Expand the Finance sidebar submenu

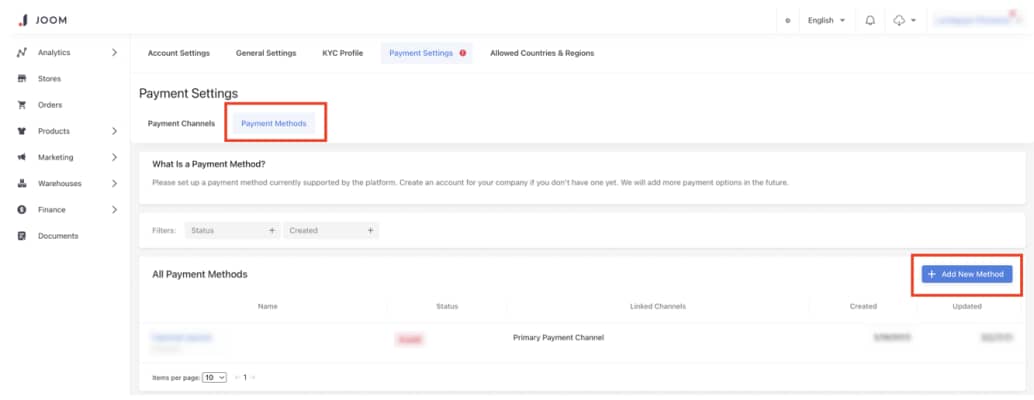pos(114,210)
